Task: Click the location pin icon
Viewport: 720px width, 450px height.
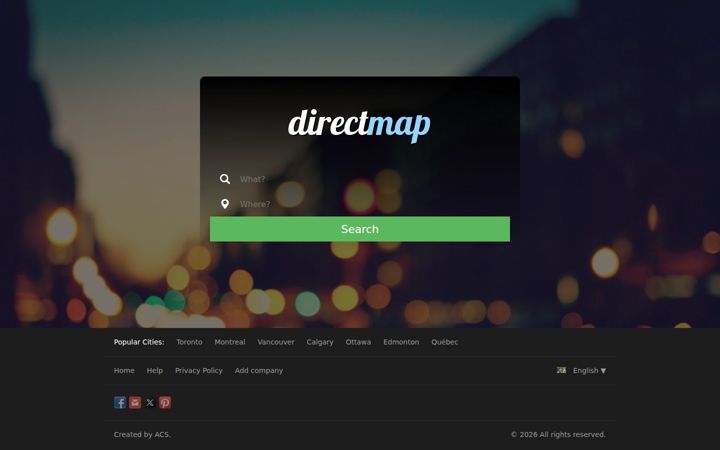Action: 225,204
